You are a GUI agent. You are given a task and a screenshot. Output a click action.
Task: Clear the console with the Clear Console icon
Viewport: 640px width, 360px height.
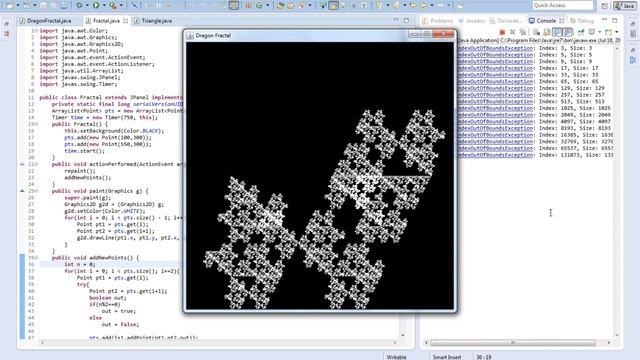click(536, 32)
